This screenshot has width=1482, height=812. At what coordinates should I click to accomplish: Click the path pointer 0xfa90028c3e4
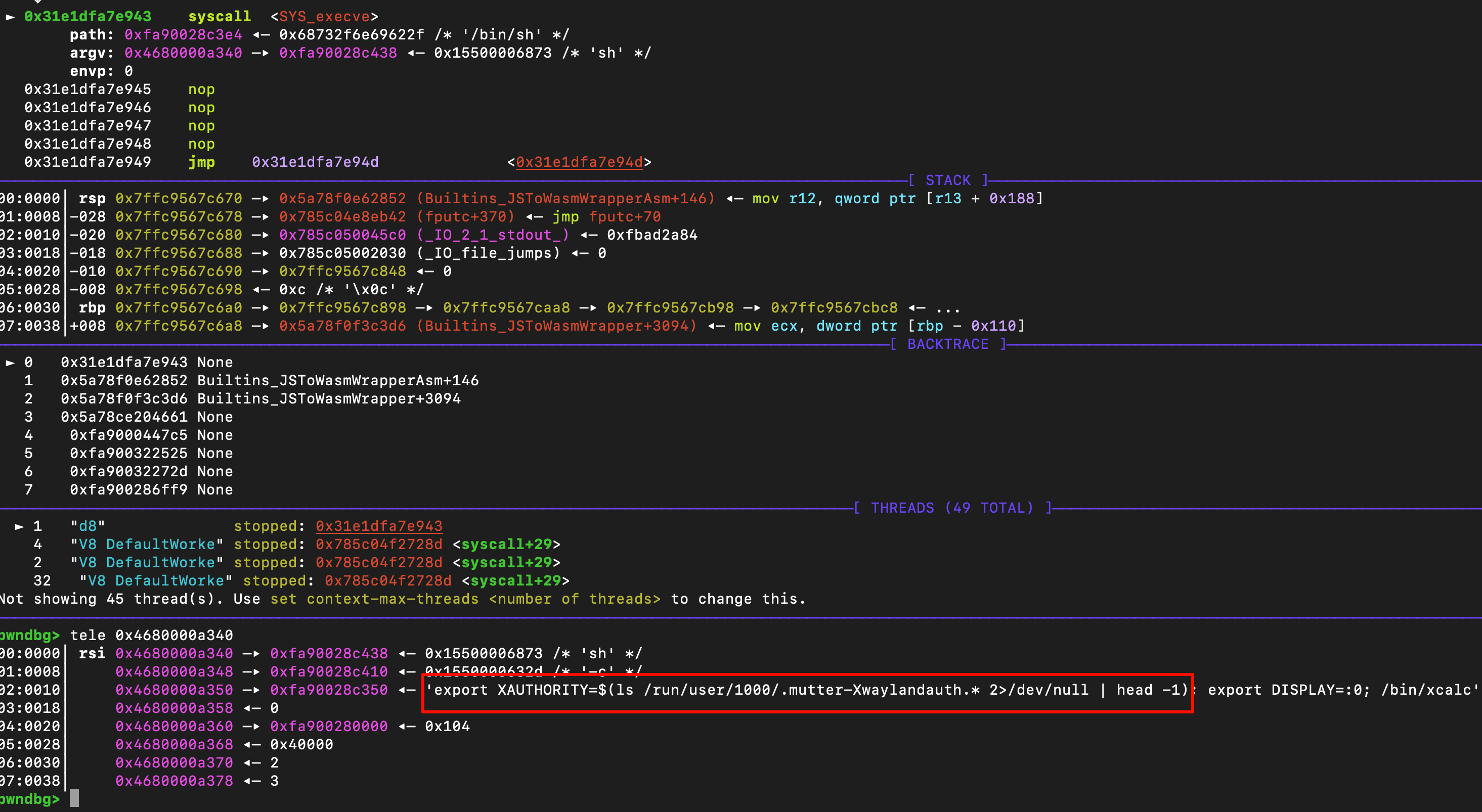(x=183, y=35)
